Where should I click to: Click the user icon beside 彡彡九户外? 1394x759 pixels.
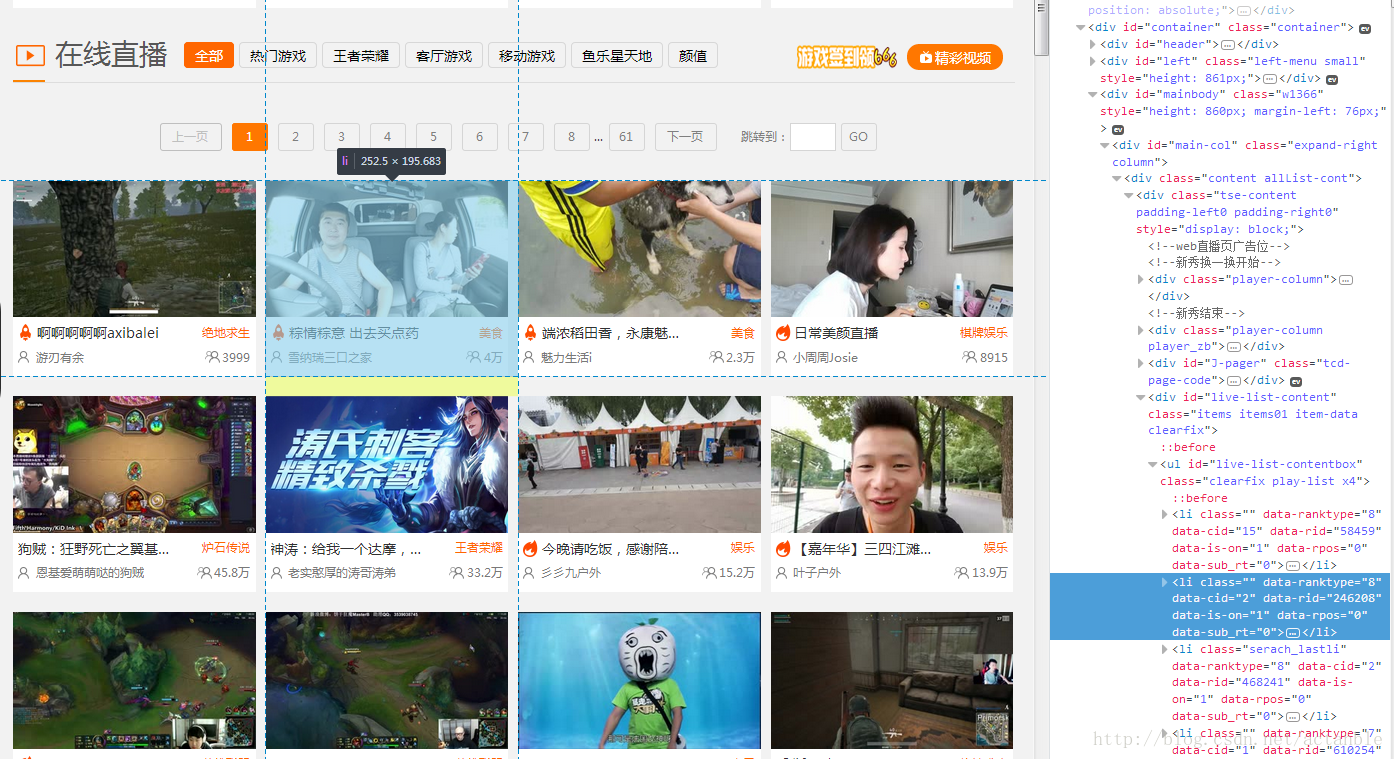point(529,573)
